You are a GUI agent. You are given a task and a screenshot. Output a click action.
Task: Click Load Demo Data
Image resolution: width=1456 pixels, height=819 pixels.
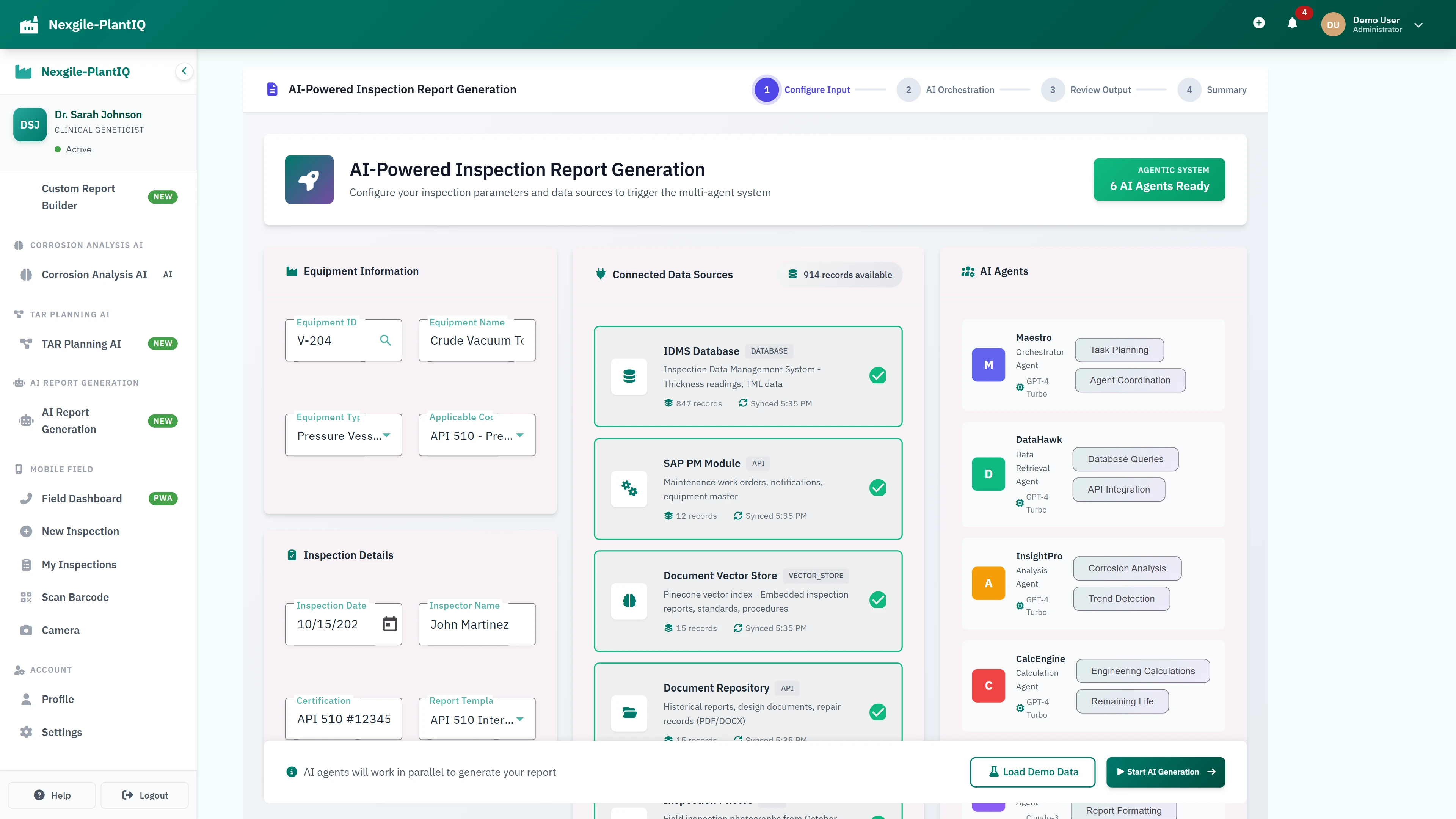tap(1032, 772)
